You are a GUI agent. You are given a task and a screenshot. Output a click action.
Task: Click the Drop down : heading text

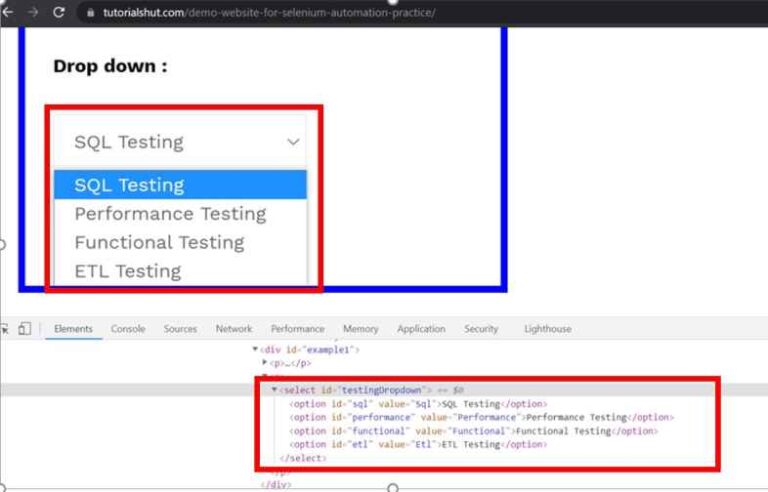click(110, 66)
